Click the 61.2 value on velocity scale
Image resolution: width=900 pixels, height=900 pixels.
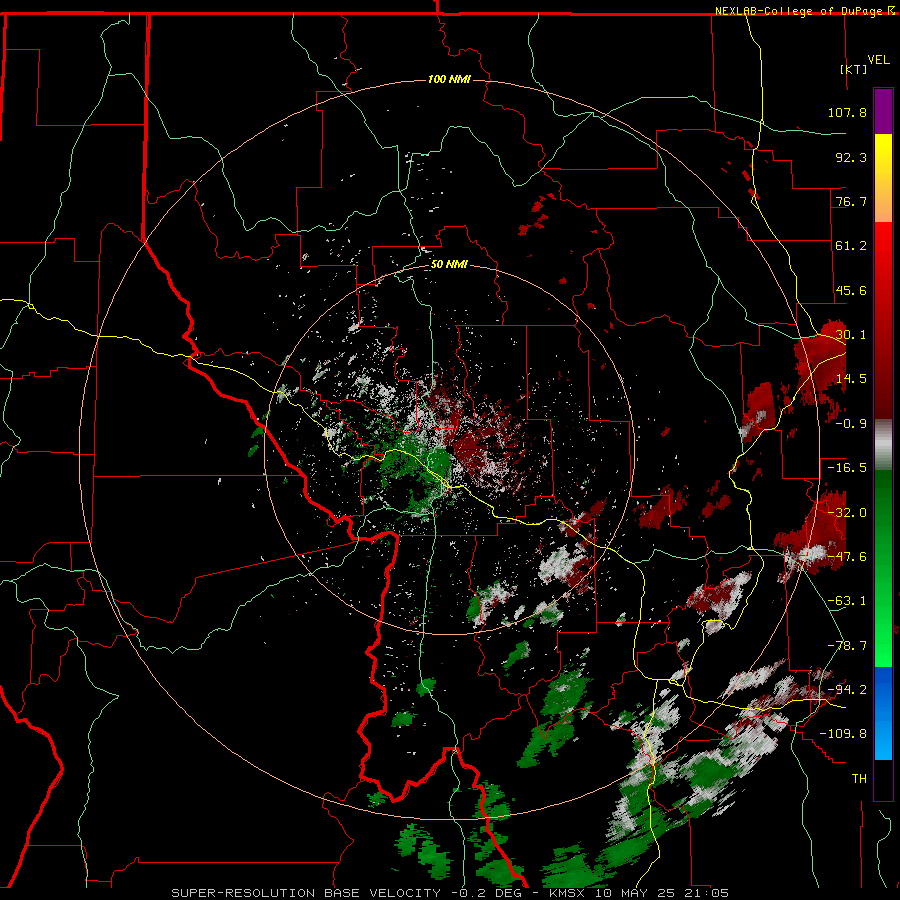click(851, 246)
